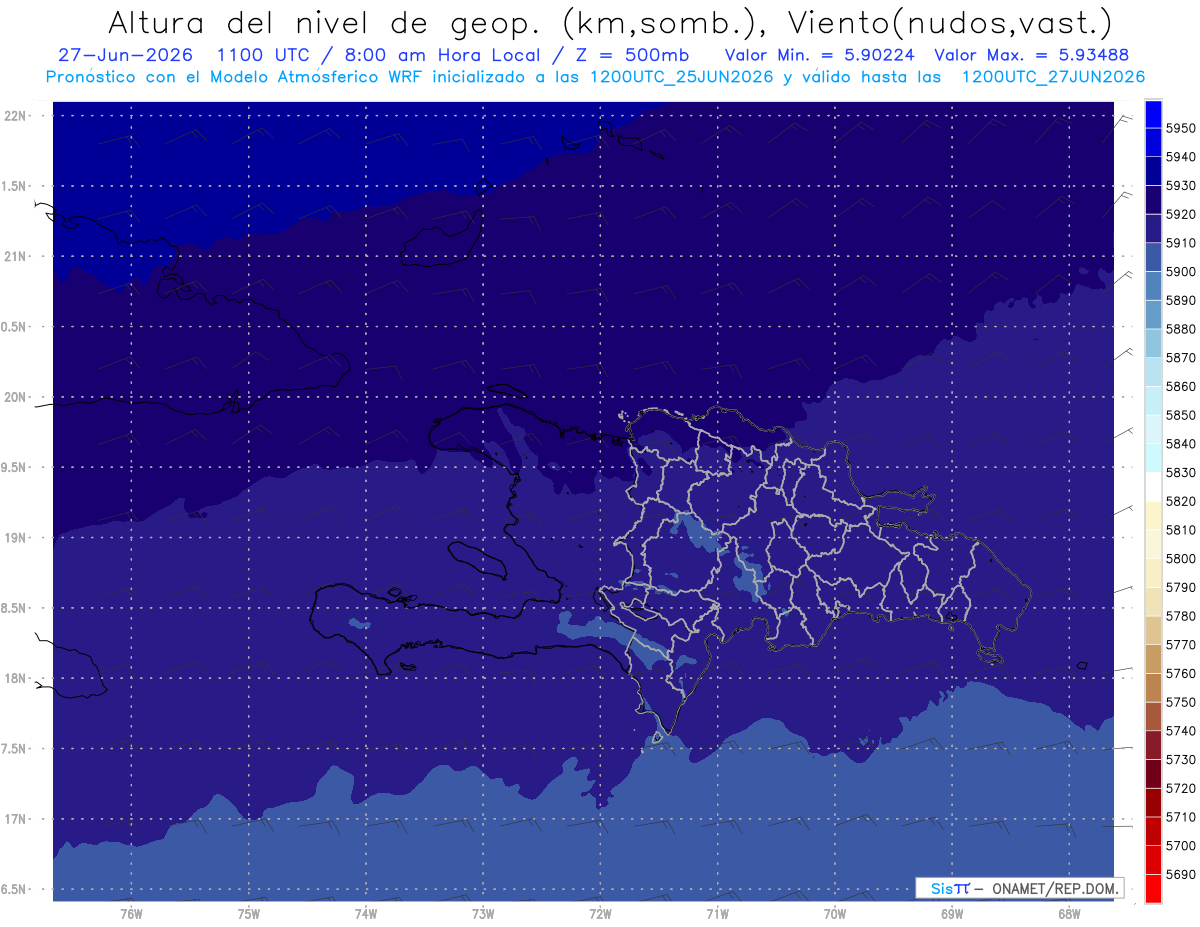The image size is (1200, 927).
Task: Click the '1.5N' latitude axis label
Action: (15, 186)
